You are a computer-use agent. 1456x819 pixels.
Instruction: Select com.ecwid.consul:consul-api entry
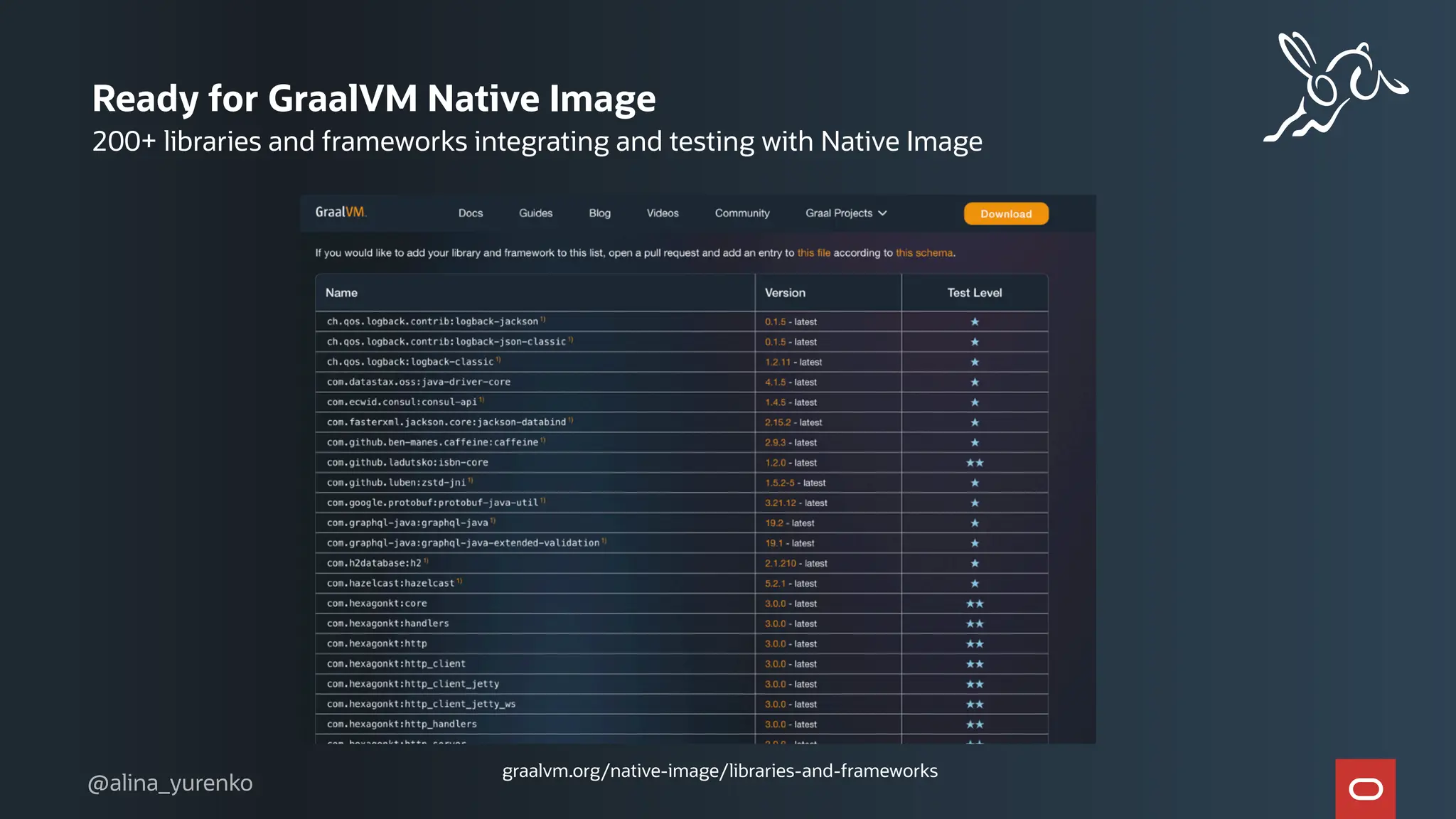click(402, 402)
